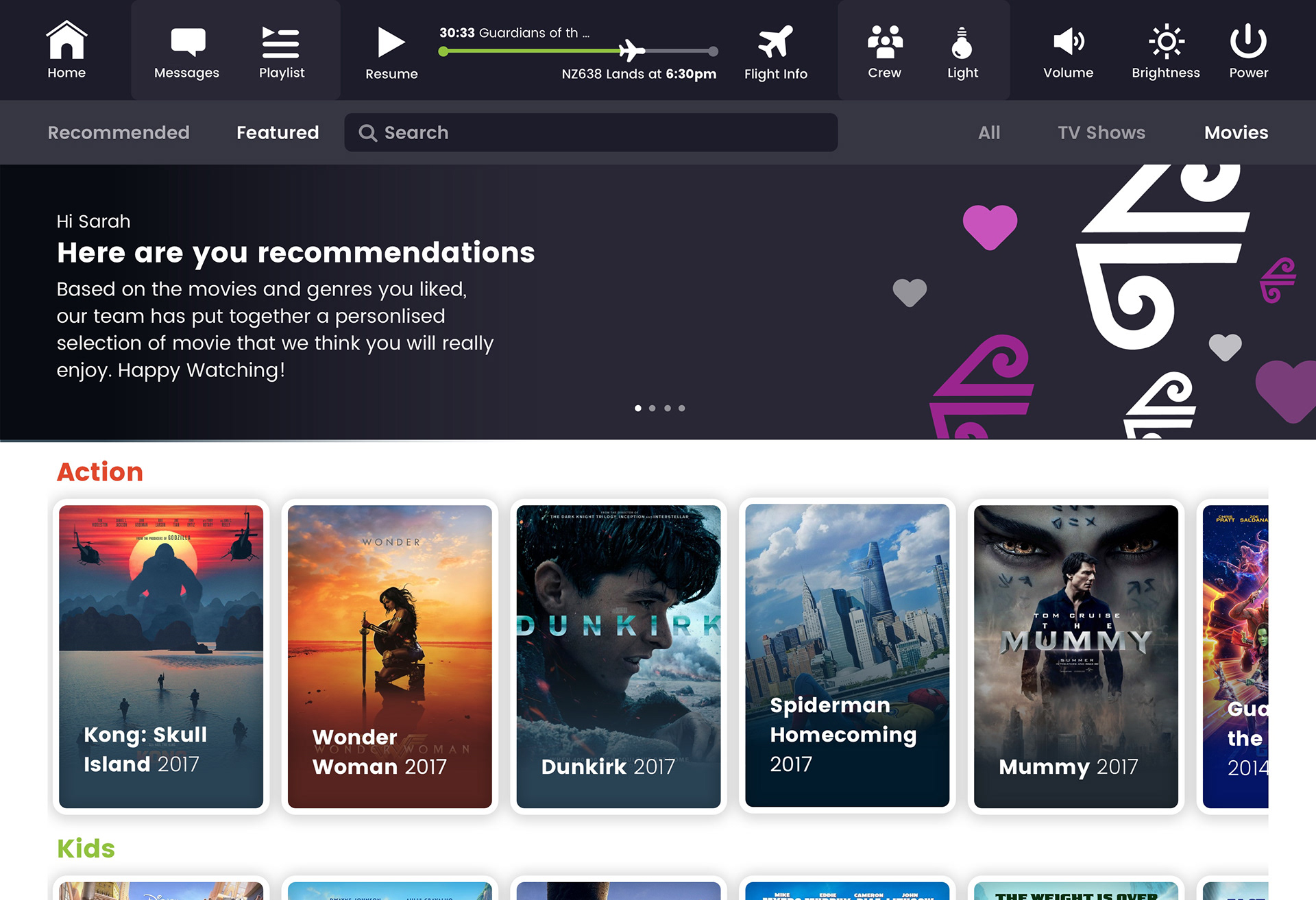Open the Playlist icon
The height and width of the screenshot is (900, 1316).
(280, 42)
